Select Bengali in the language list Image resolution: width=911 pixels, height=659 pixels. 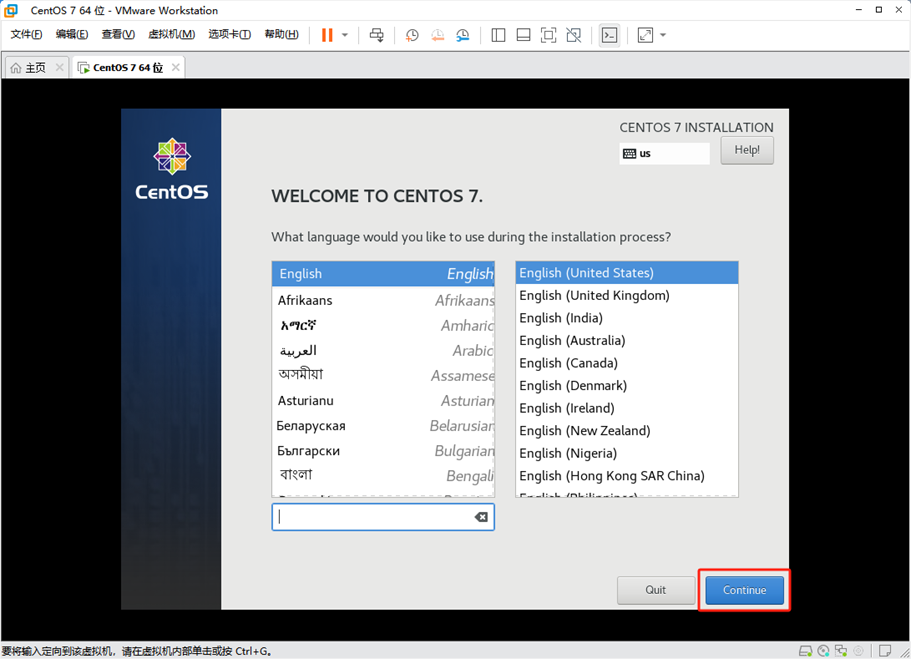coord(383,475)
